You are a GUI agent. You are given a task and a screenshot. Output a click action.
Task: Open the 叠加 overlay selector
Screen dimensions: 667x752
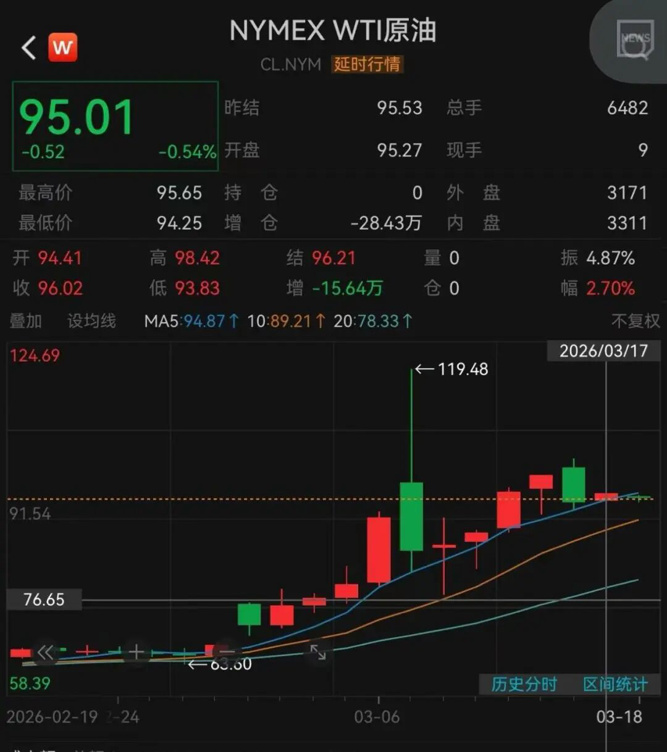tap(26, 321)
